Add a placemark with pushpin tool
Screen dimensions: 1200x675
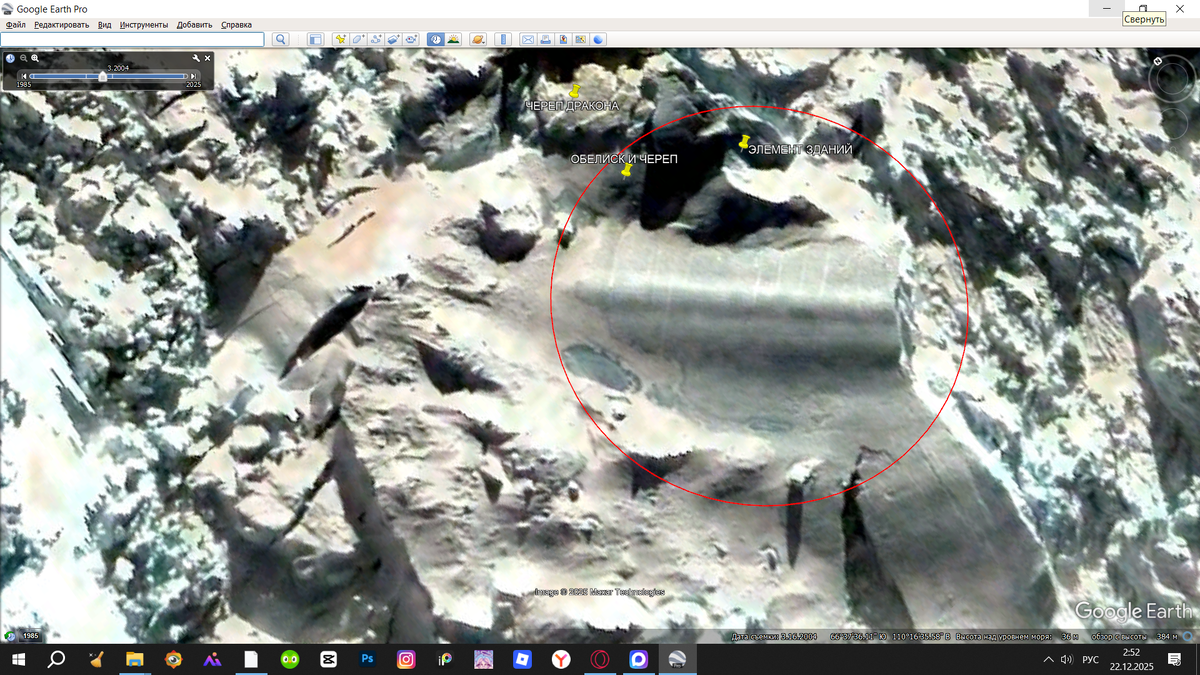point(341,39)
